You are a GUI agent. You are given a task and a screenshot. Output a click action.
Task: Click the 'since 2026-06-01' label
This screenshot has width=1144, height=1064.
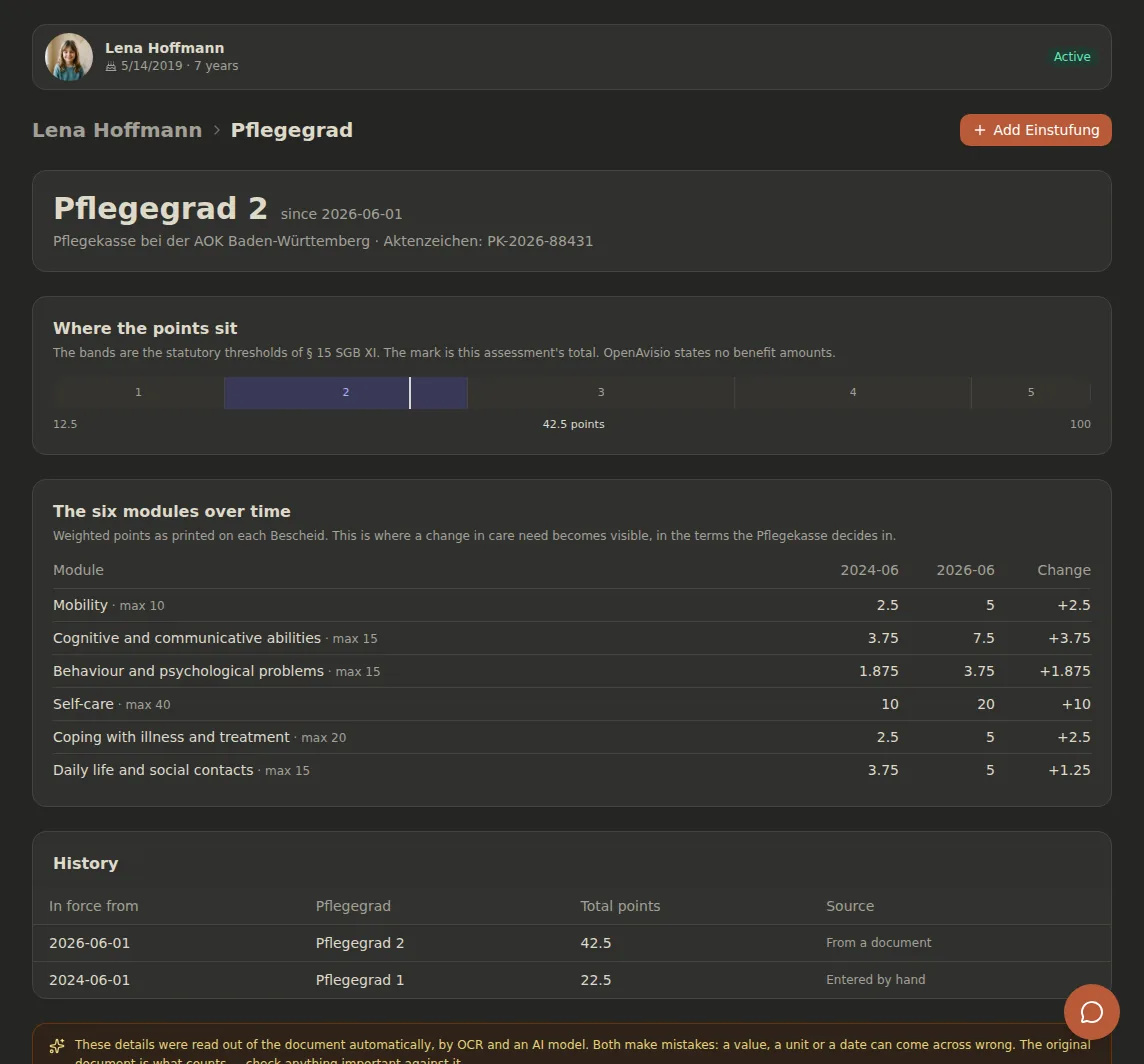(341, 214)
